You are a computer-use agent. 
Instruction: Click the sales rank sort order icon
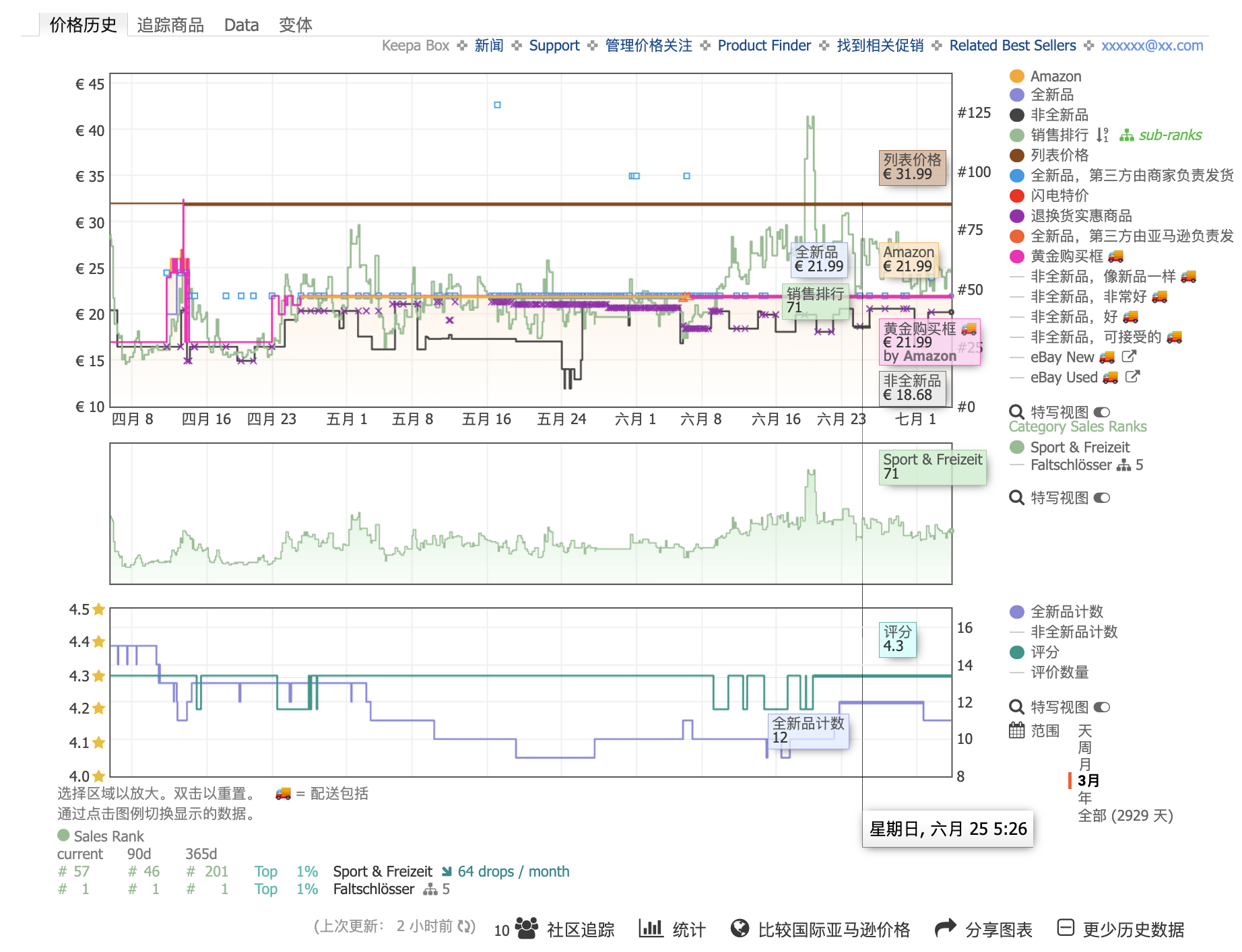click(1102, 135)
